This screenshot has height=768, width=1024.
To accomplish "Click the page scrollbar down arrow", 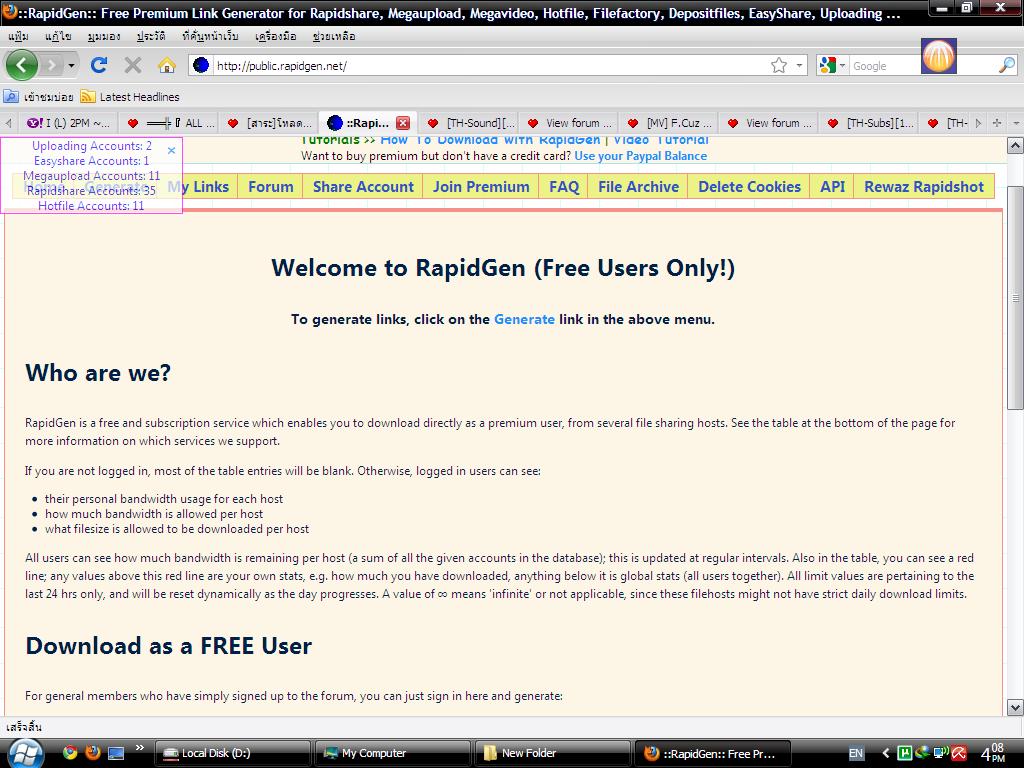I will pos(1015,707).
